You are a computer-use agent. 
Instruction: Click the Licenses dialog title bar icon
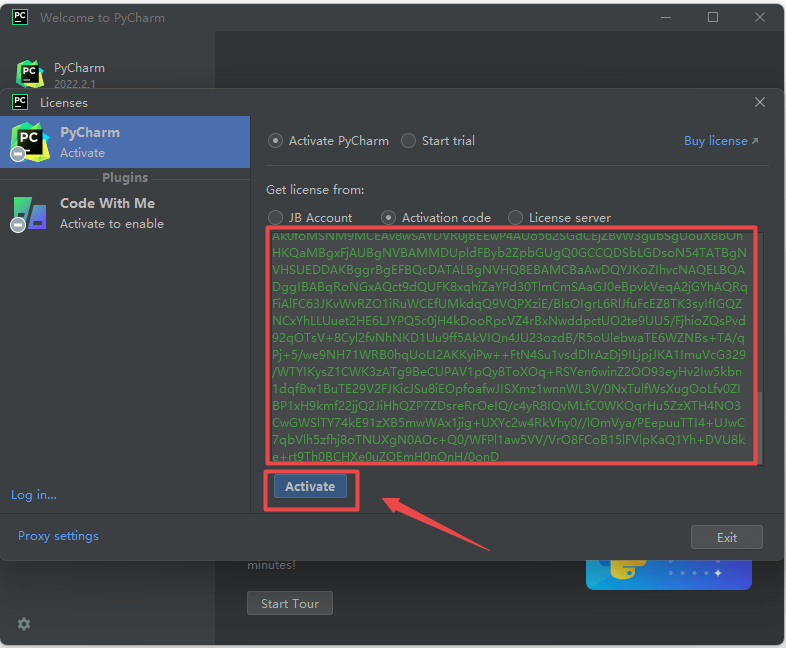coord(19,102)
